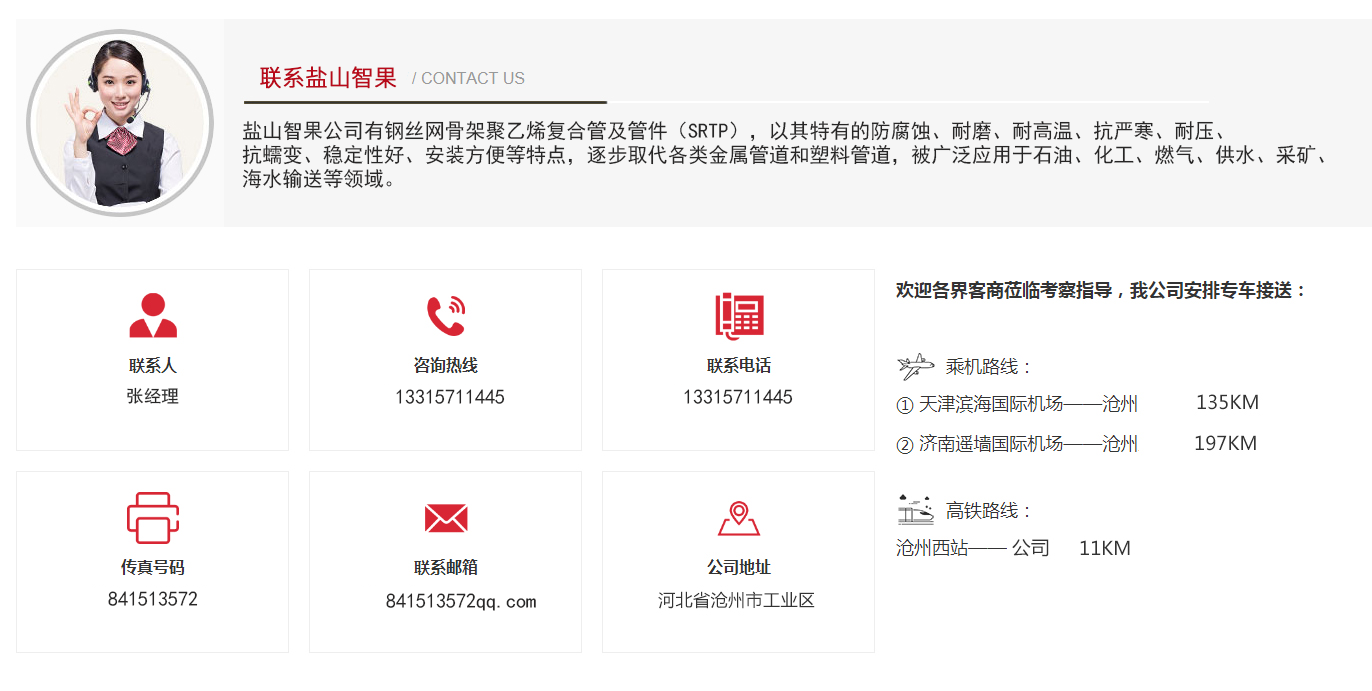The width and height of the screenshot is (1372, 691).
Task: Open the email address 841513572qq.com
Action: (460, 601)
